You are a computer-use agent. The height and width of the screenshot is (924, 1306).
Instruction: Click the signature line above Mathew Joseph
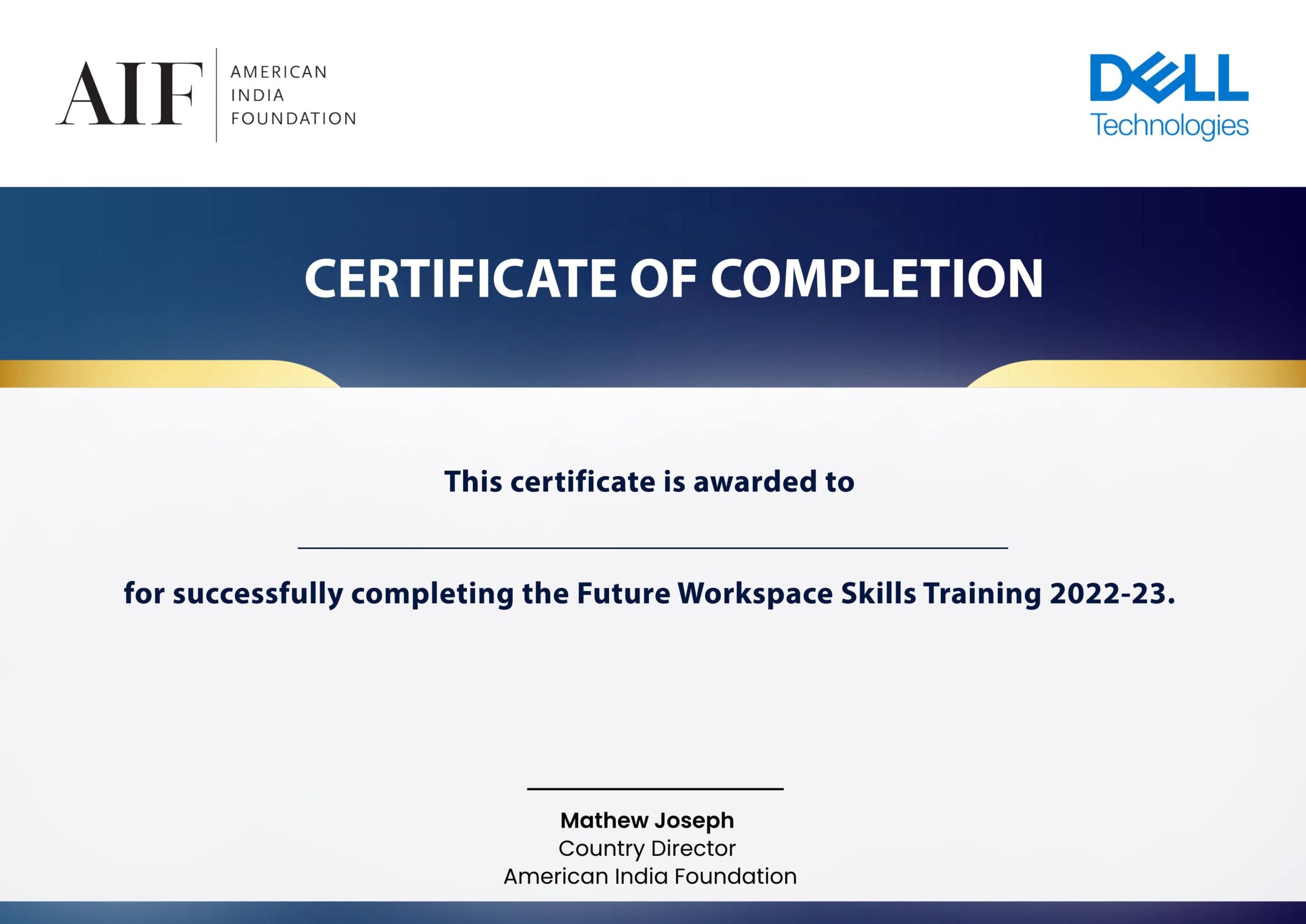(655, 789)
